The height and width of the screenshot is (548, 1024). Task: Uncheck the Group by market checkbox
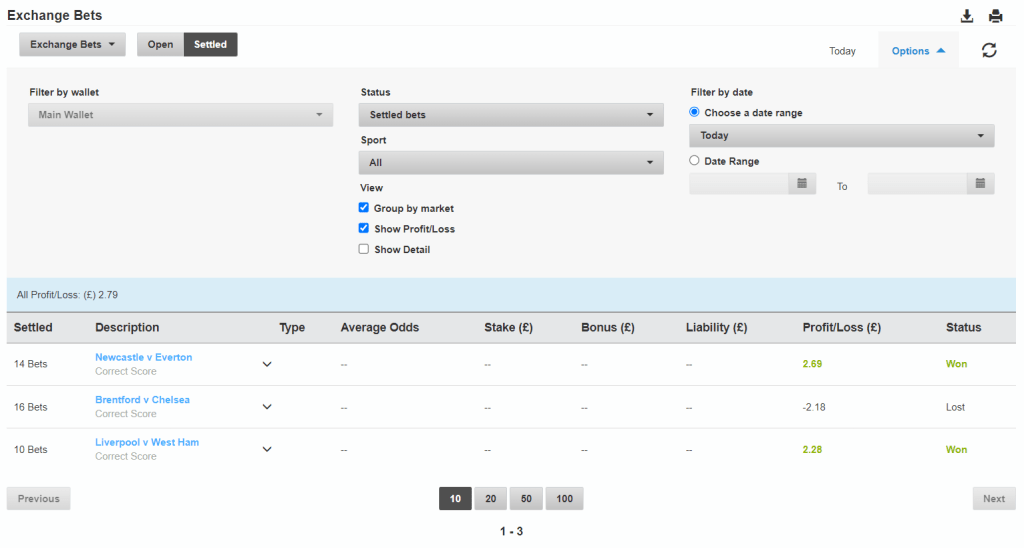365,208
